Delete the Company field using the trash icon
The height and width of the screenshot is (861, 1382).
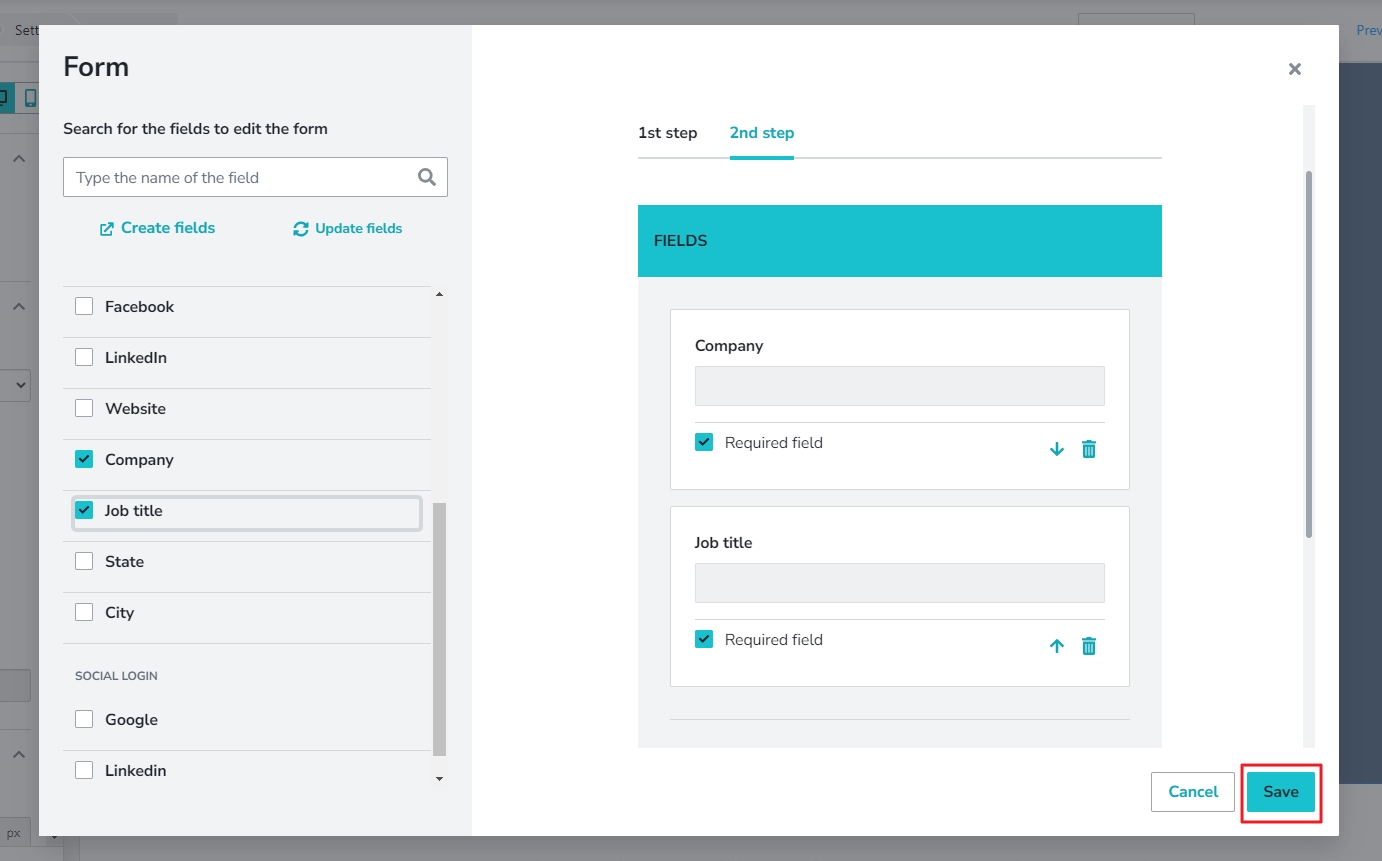pyautogui.click(x=1088, y=448)
